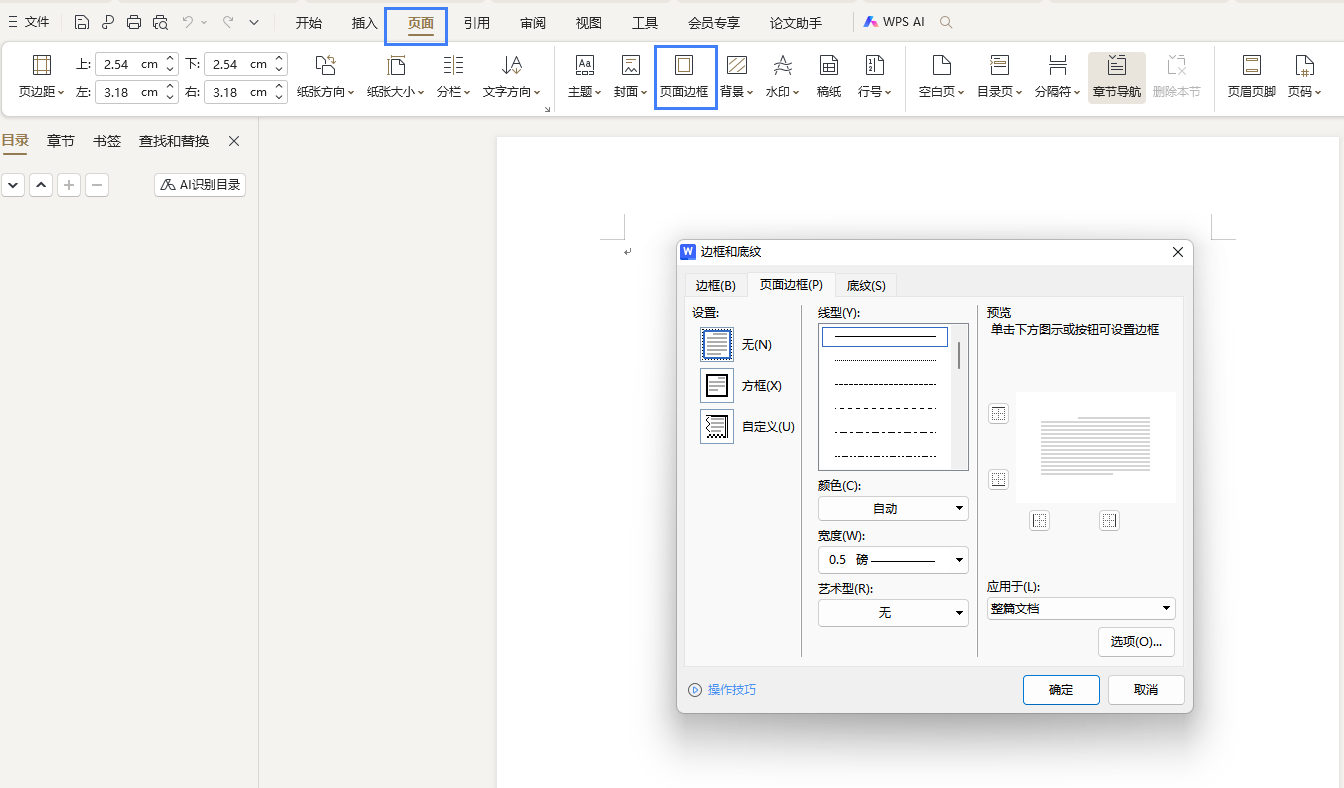Toggle left border in preview

(1040, 520)
